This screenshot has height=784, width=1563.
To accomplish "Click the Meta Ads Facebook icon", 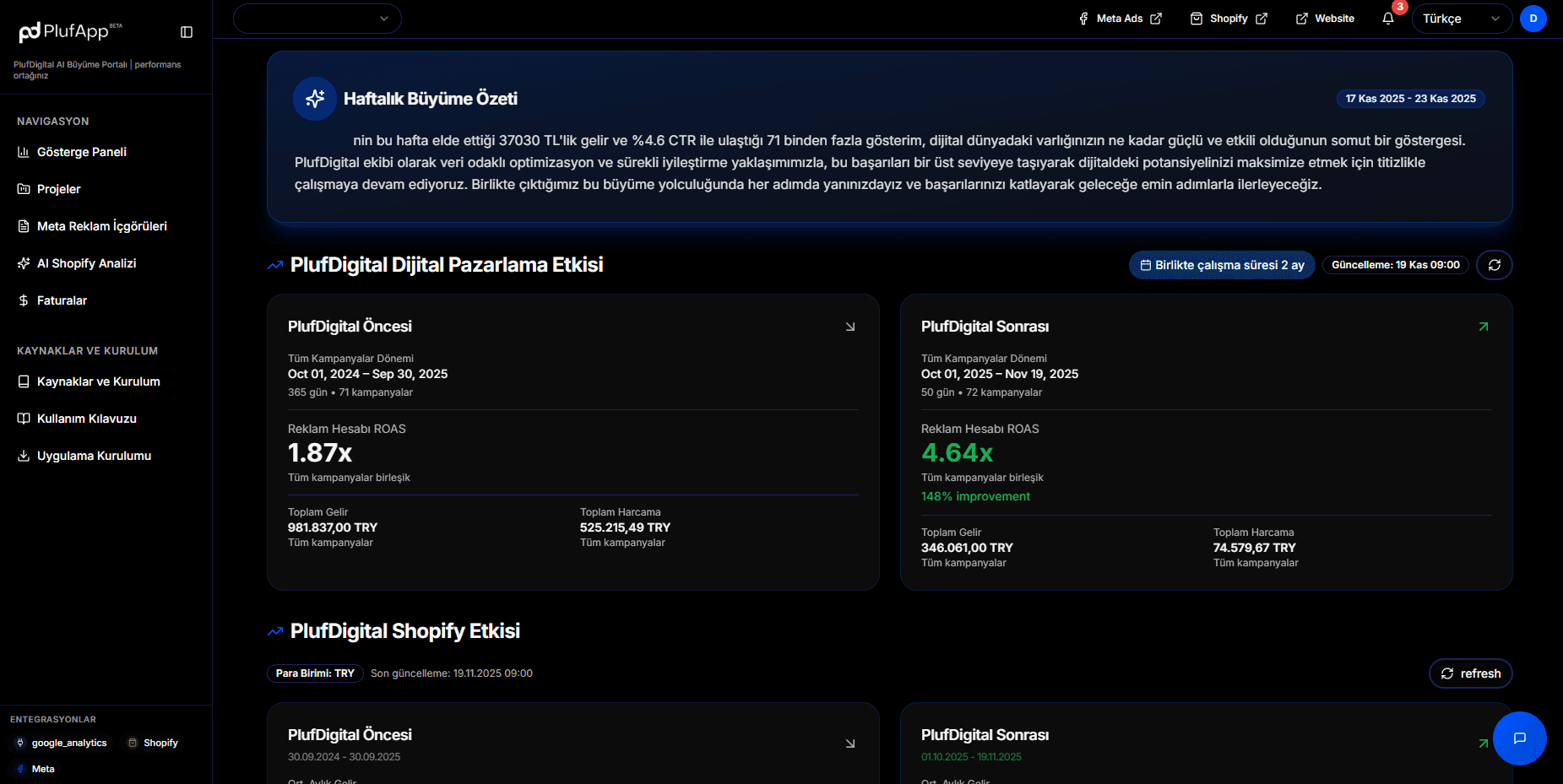I will point(1083,19).
